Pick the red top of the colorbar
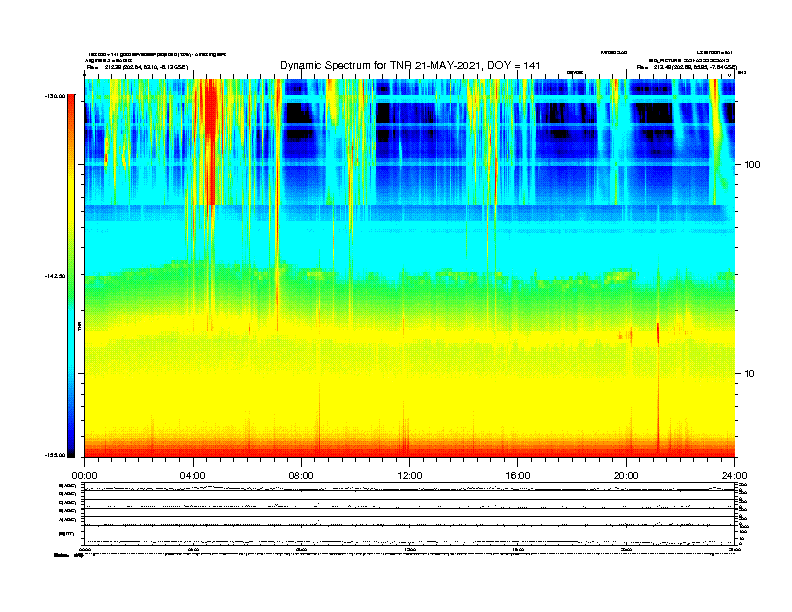 tap(71, 101)
